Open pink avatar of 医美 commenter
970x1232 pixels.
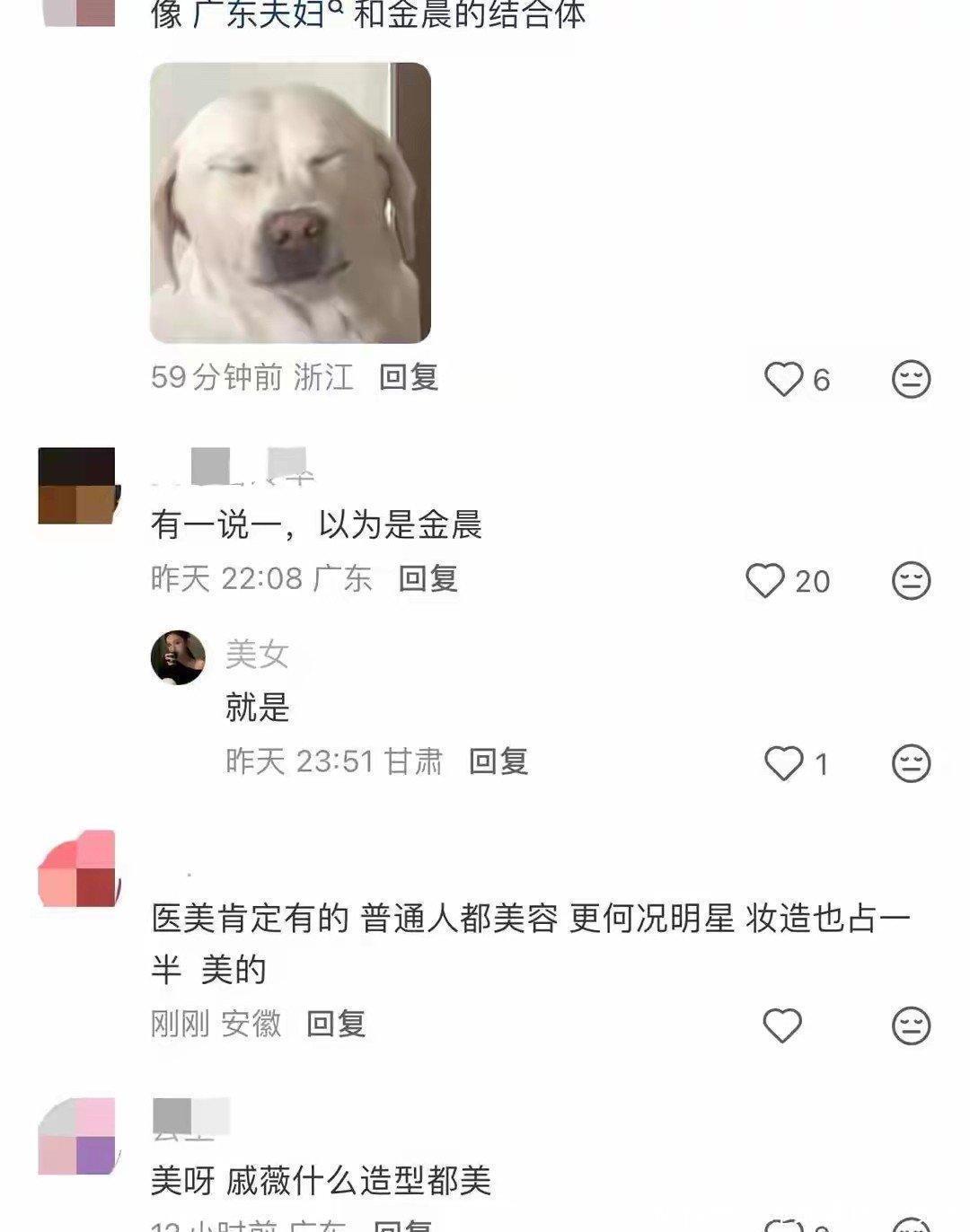coord(76,868)
